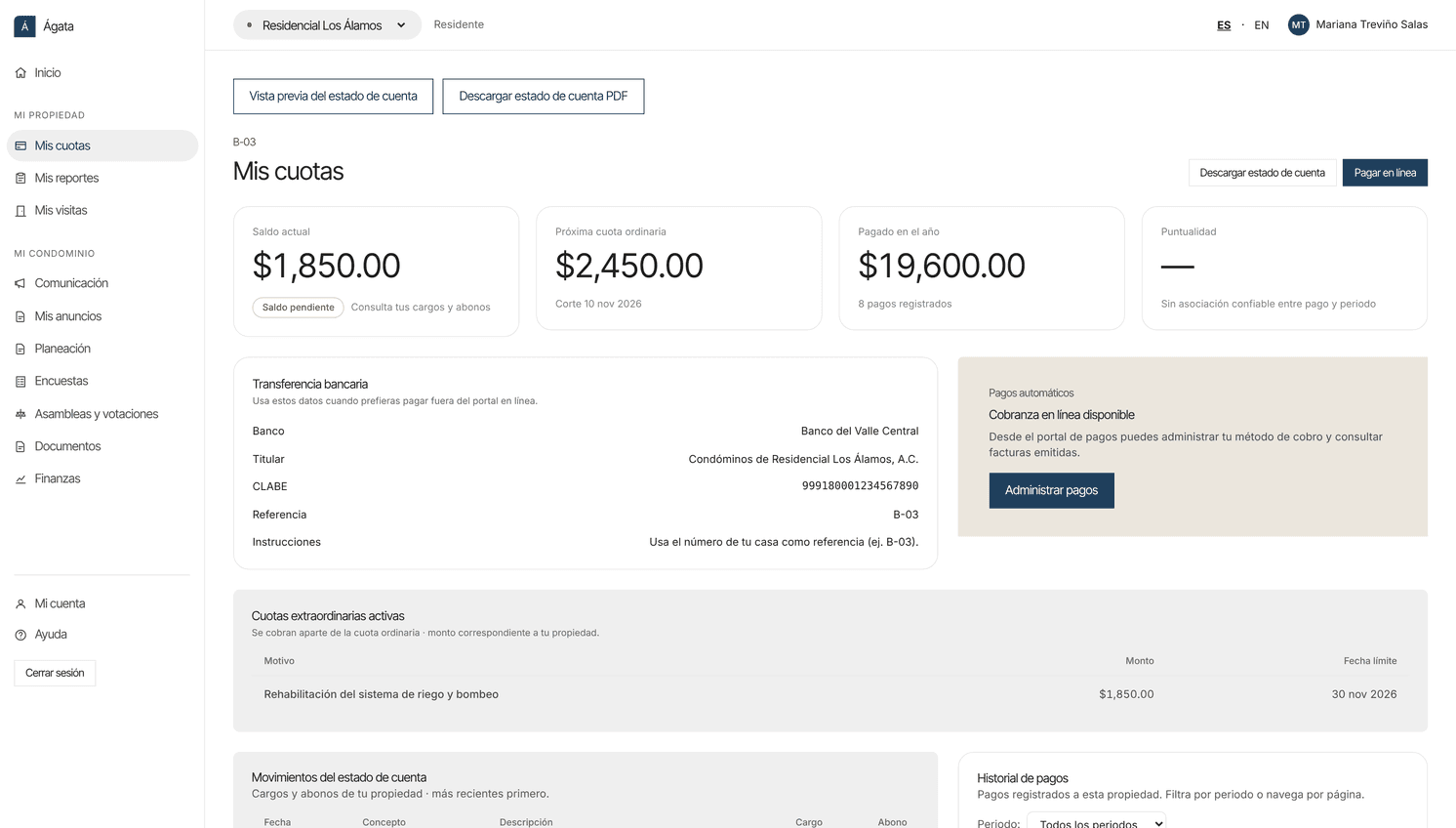The image size is (1456, 828).
Task: Click the Banco del Valle Central value
Action: click(x=860, y=432)
